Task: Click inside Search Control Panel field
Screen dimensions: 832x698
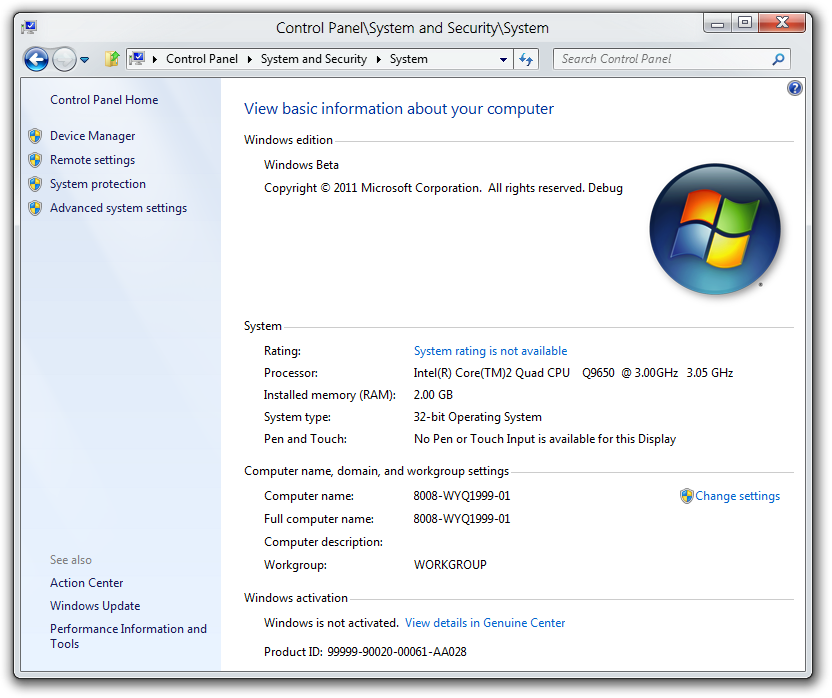Action: [x=660, y=59]
